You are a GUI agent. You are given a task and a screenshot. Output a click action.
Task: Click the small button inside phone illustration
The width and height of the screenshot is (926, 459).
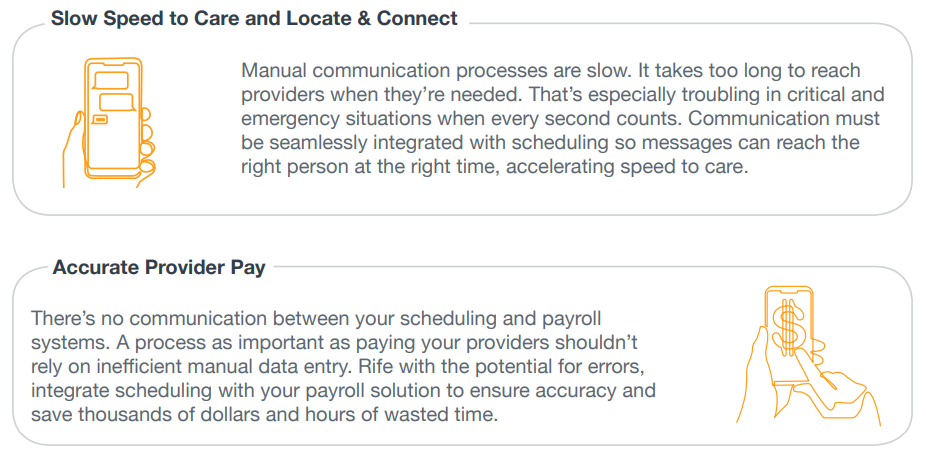100,120
